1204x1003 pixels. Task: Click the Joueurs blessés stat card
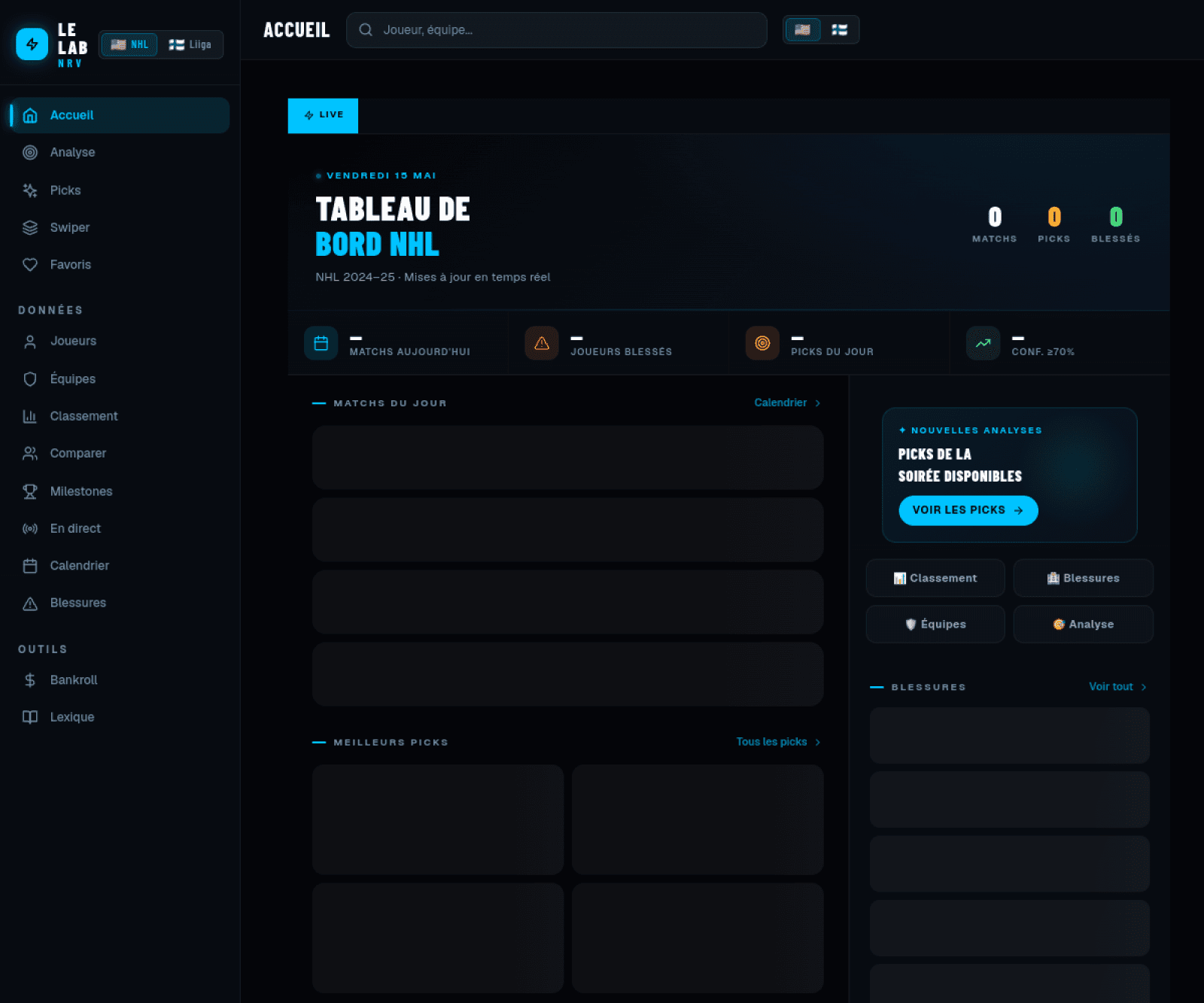click(x=619, y=343)
